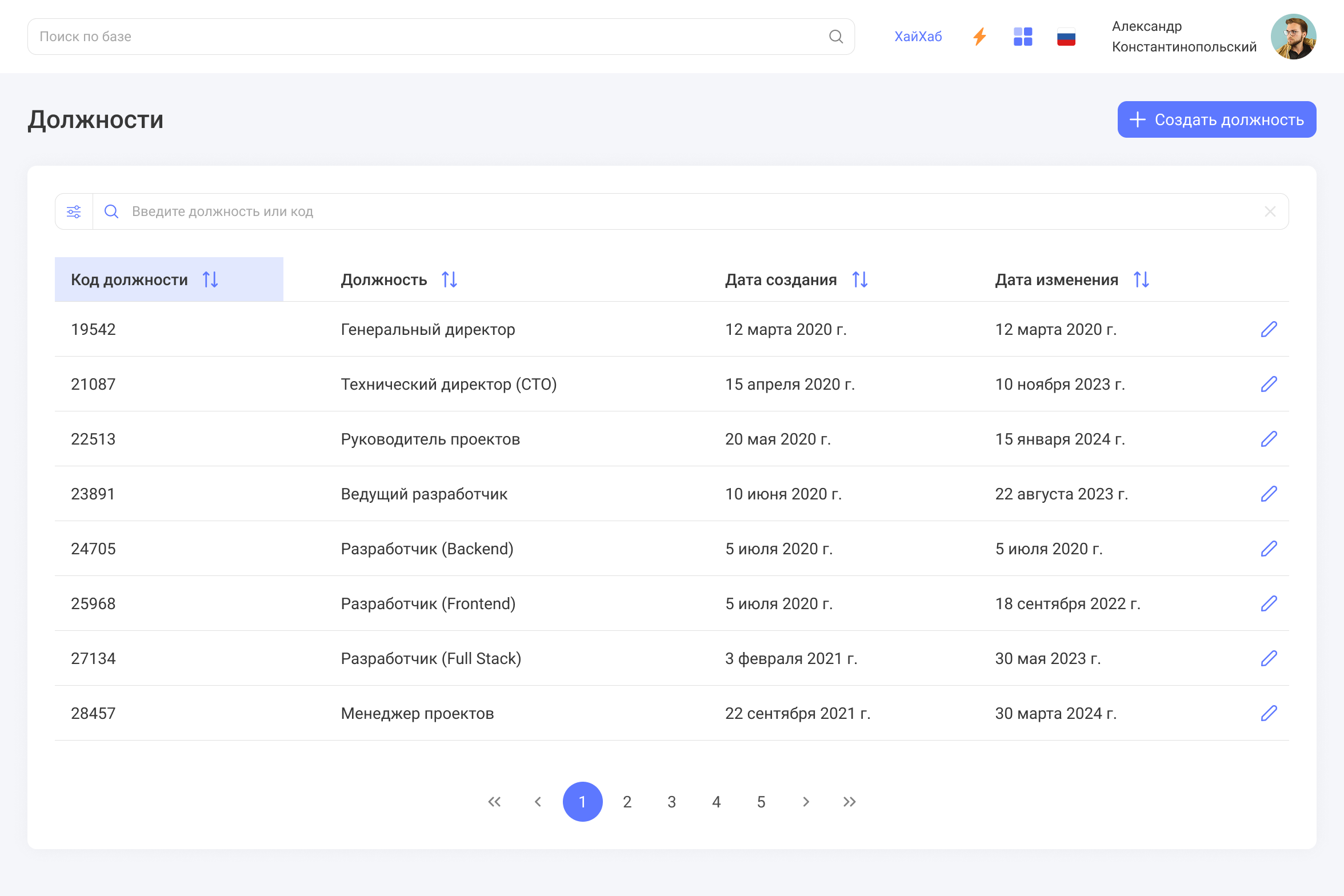
Task: Click edit pencil for Менеджер проектов
Action: tap(1269, 713)
